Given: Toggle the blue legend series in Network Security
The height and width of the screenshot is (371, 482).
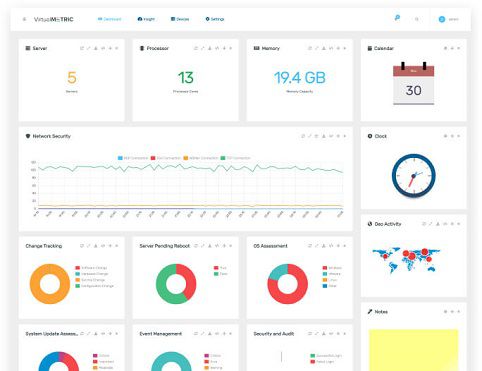Looking at the screenshot, I should coord(133,158).
